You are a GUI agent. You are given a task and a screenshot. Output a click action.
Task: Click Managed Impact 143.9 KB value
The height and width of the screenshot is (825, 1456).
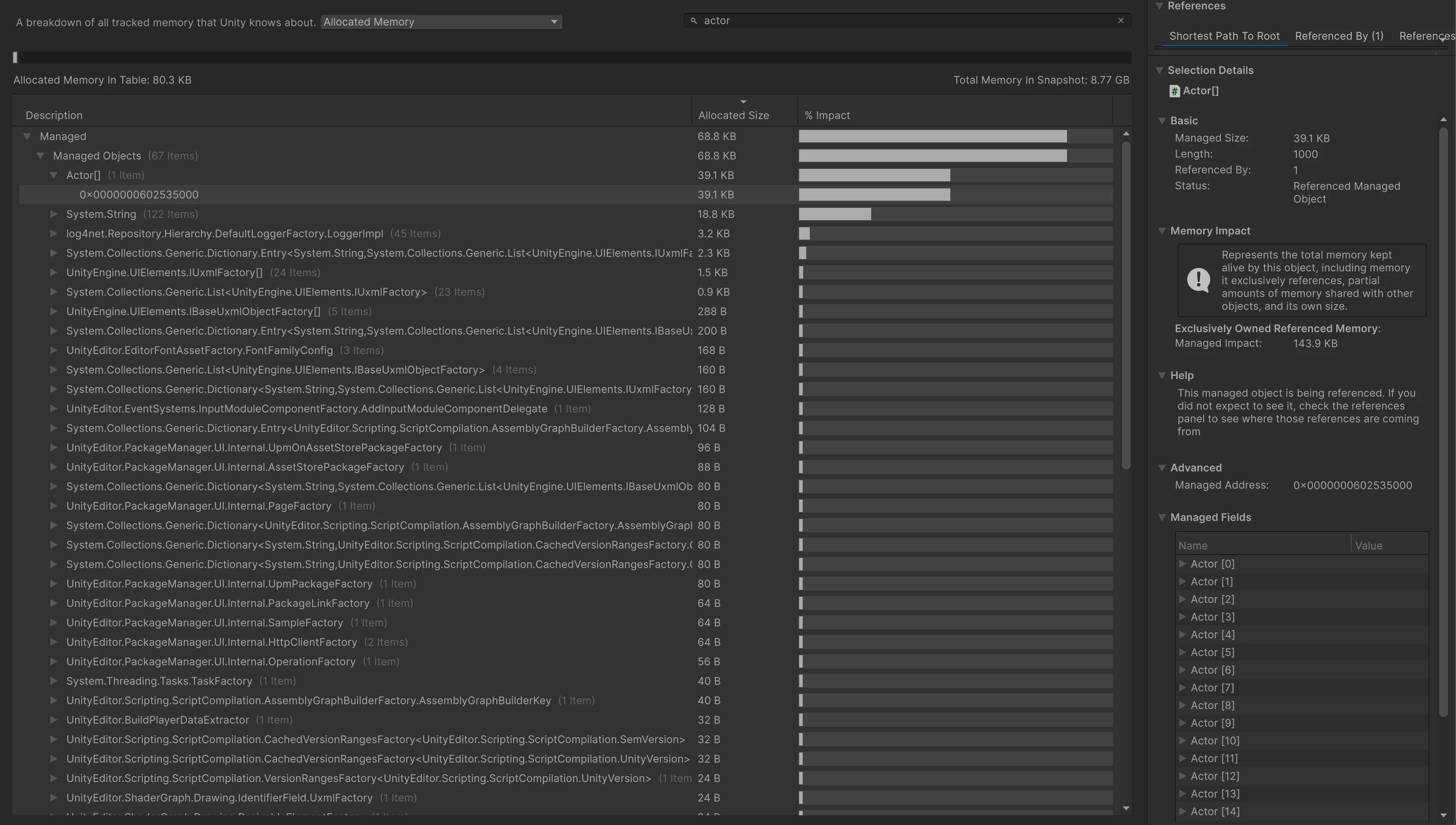(x=1315, y=344)
